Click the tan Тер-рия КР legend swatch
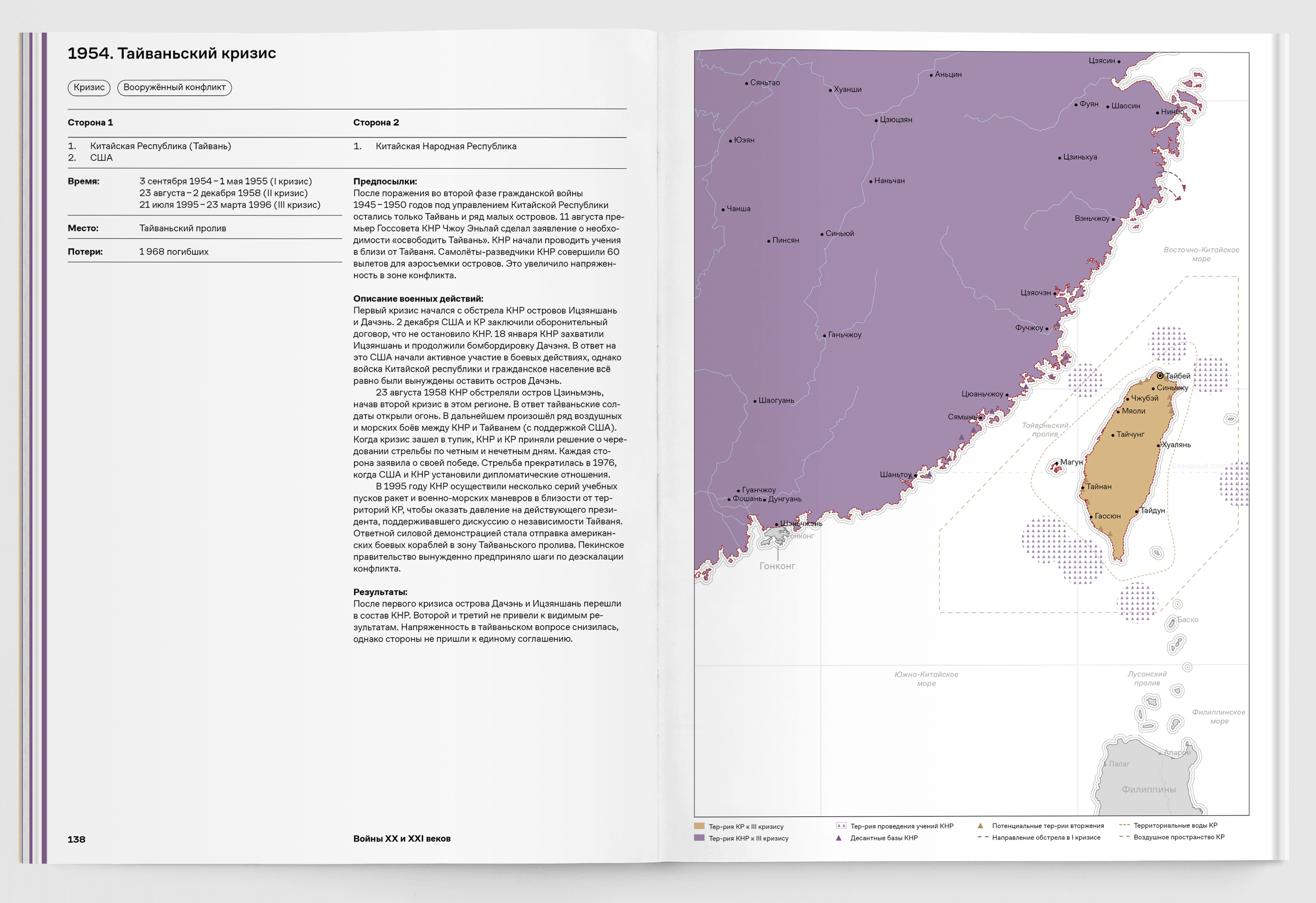The image size is (1316, 903). click(x=699, y=826)
